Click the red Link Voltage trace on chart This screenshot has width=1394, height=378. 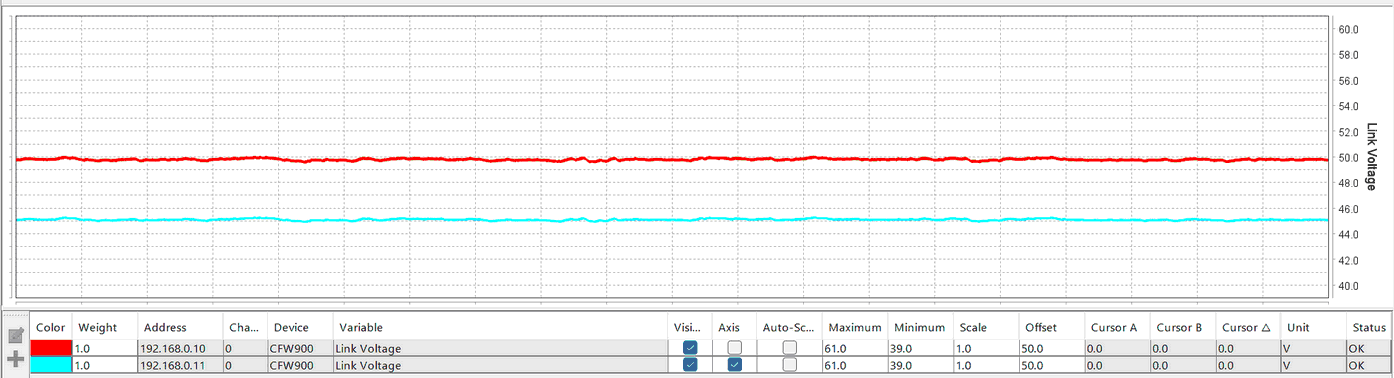coord(672,159)
